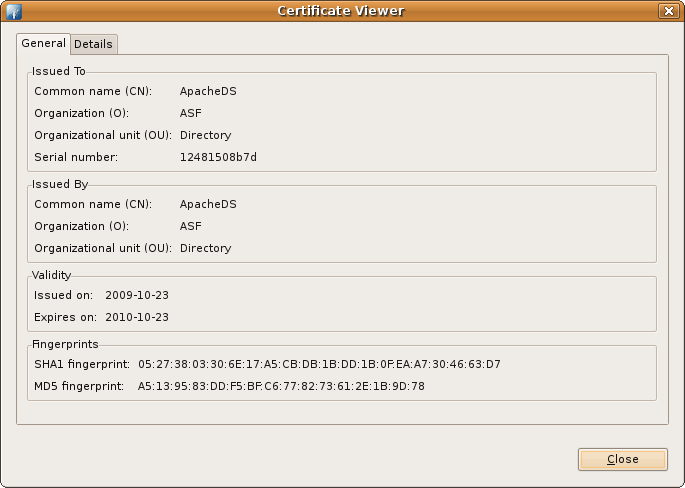685x488 pixels.
Task: Click Directory value under Issued By
Action: tap(205, 248)
